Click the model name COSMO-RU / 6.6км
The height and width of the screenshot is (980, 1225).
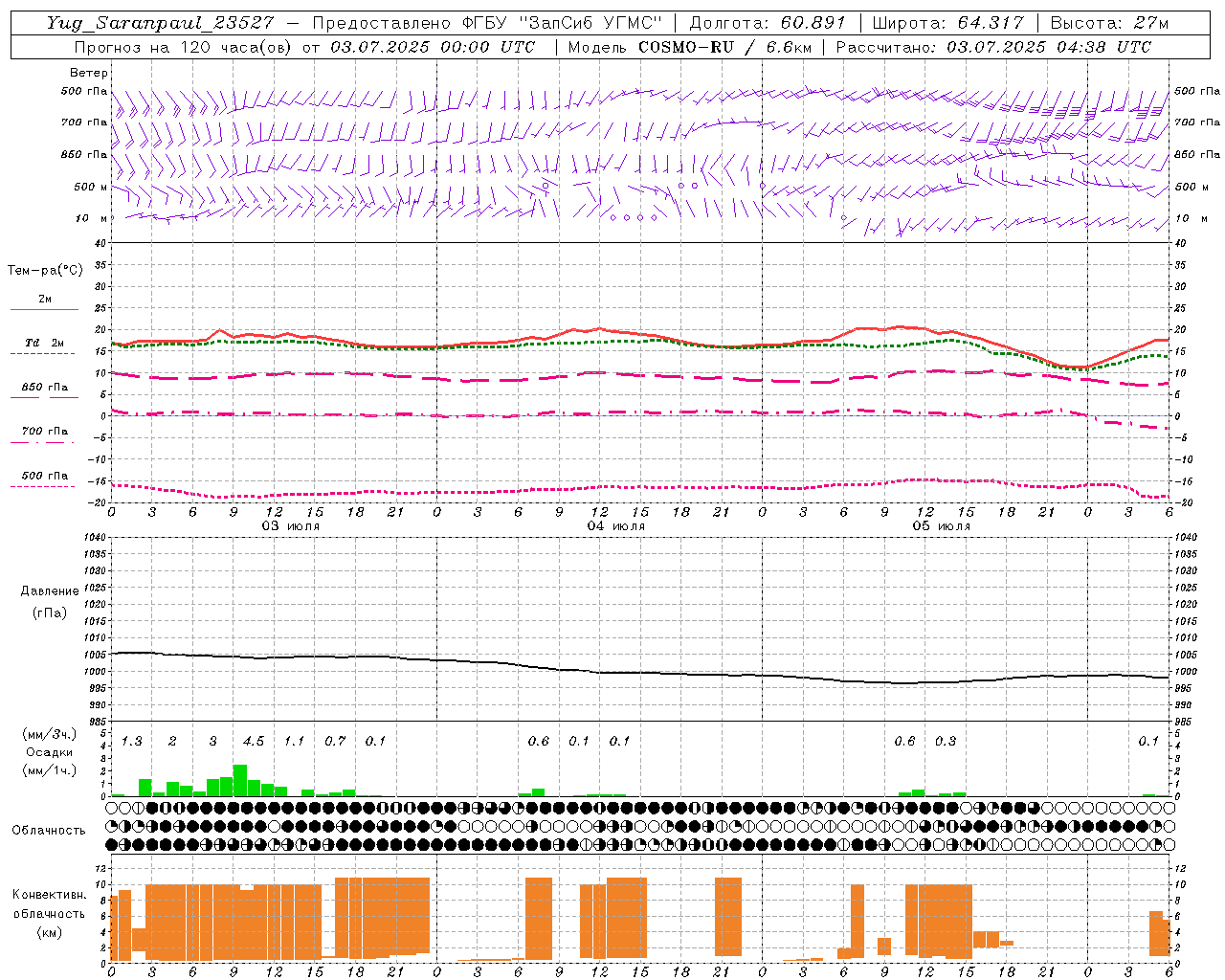[724, 47]
